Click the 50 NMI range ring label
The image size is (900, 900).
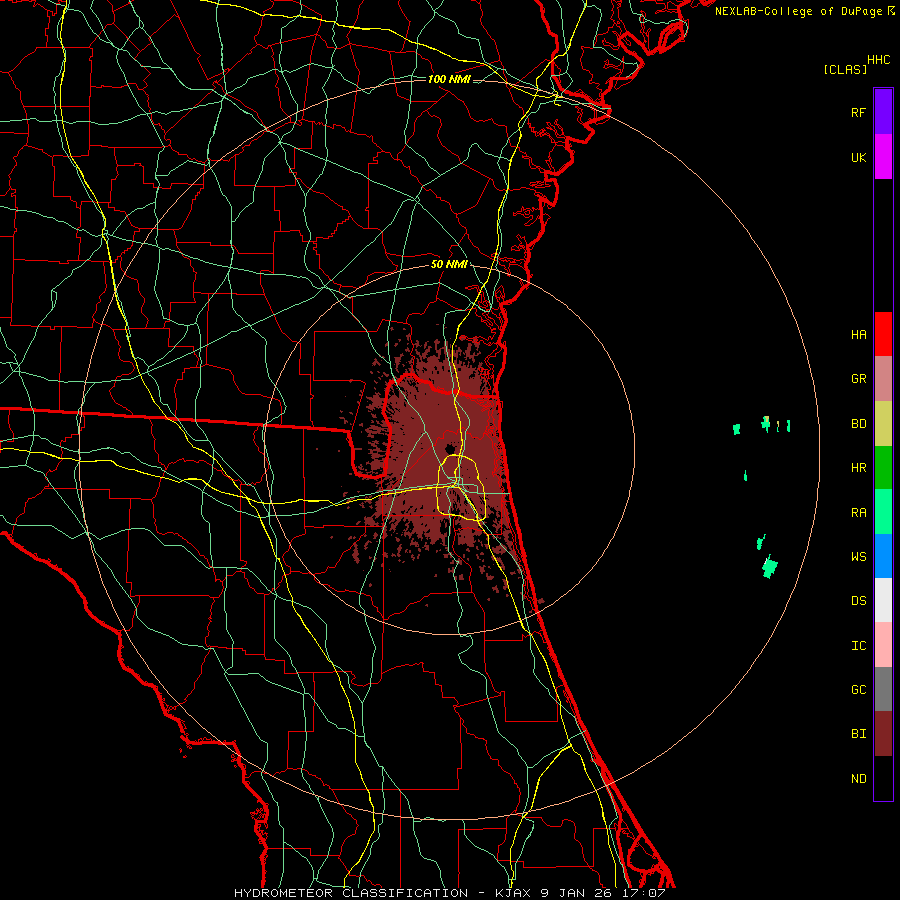click(x=449, y=264)
